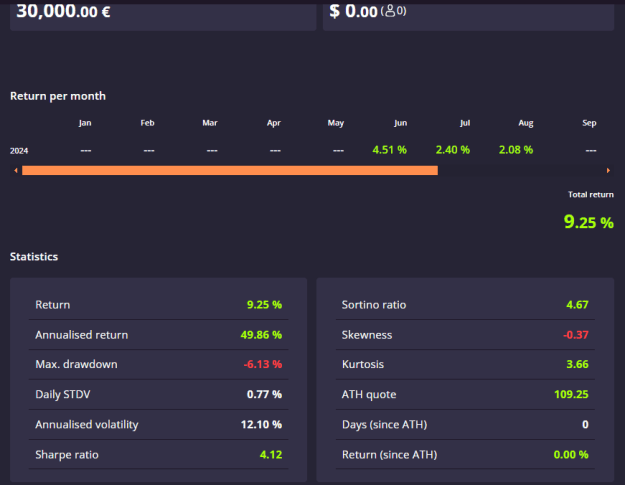Click the Annualised return statistic row
Image resolution: width=625 pixels, height=485 pixels.
click(x=159, y=335)
